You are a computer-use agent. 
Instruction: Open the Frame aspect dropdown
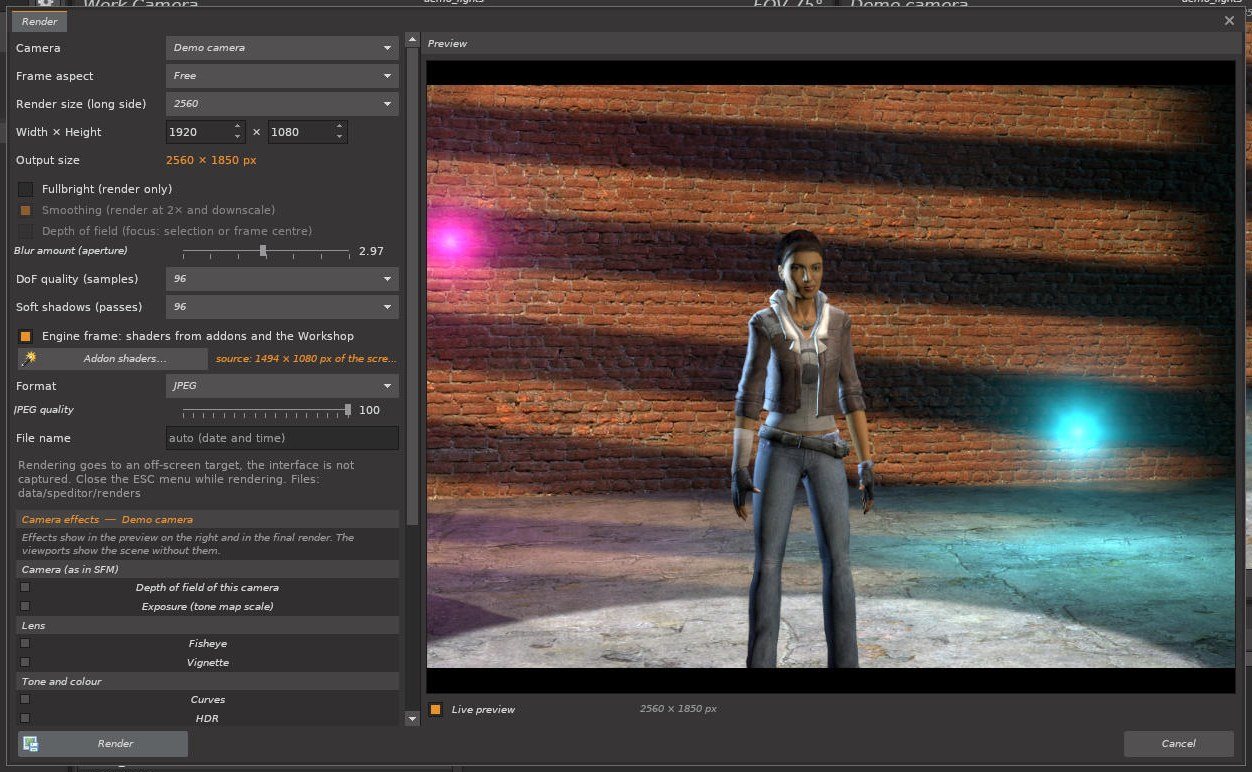[282, 75]
